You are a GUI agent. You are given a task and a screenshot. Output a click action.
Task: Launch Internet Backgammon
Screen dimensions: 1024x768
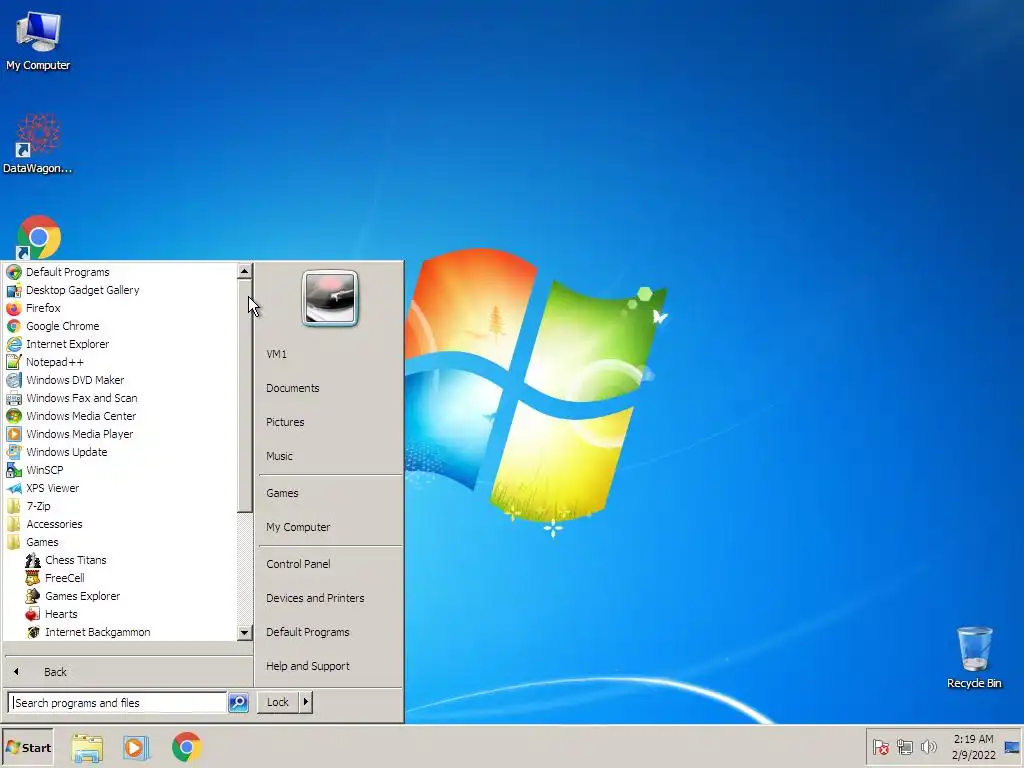click(97, 632)
